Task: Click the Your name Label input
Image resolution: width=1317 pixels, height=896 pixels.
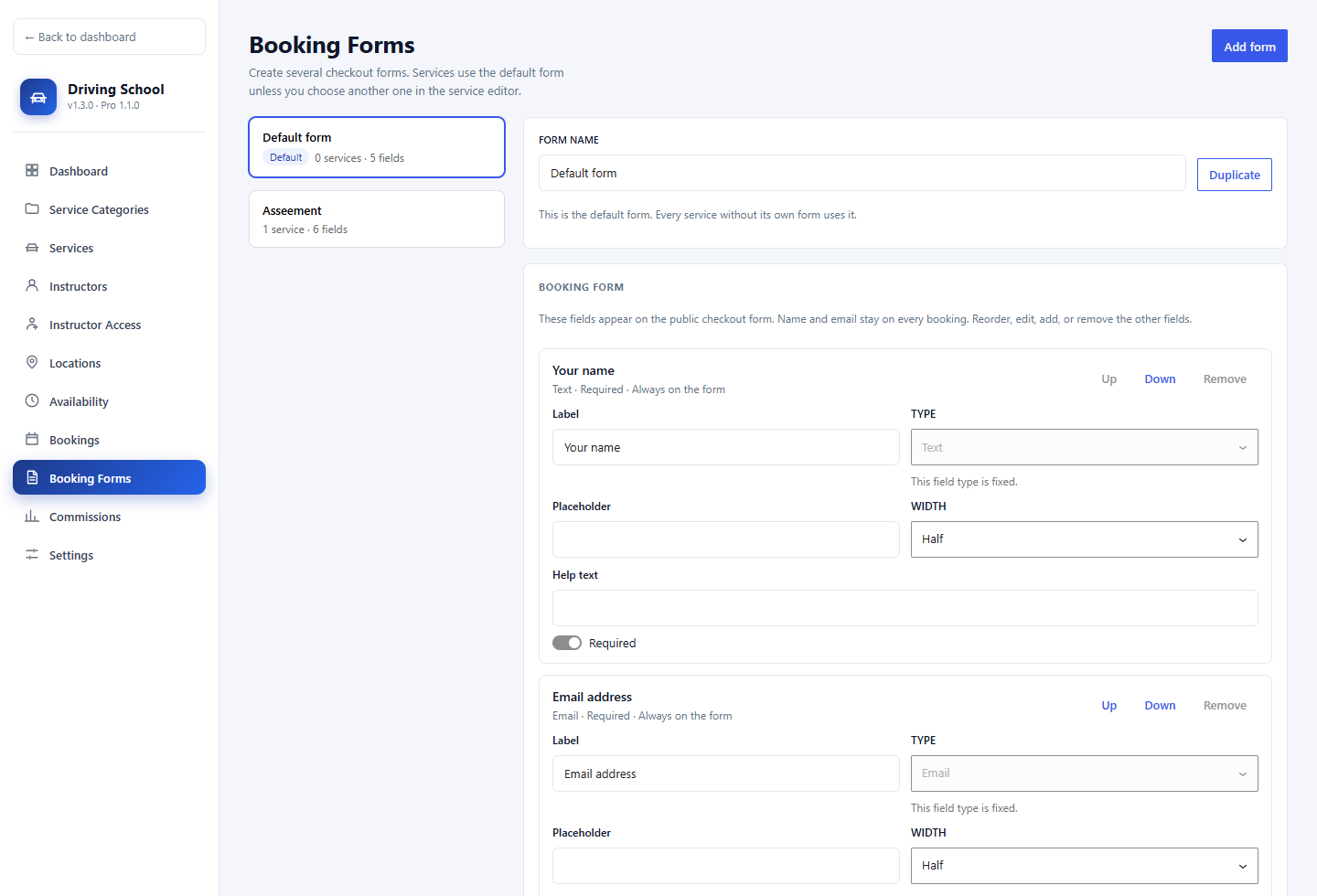Action: click(726, 447)
